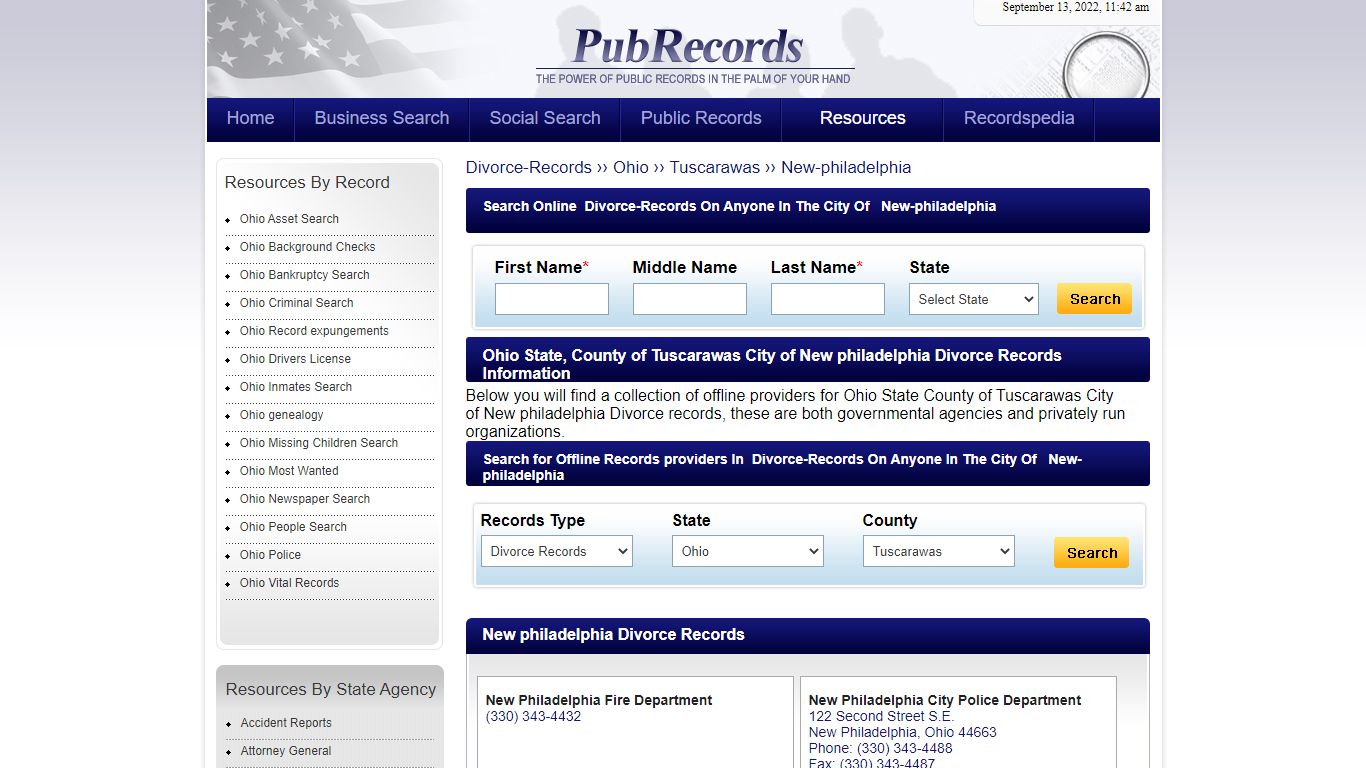Click Search button beside Select State

click(1095, 299)
